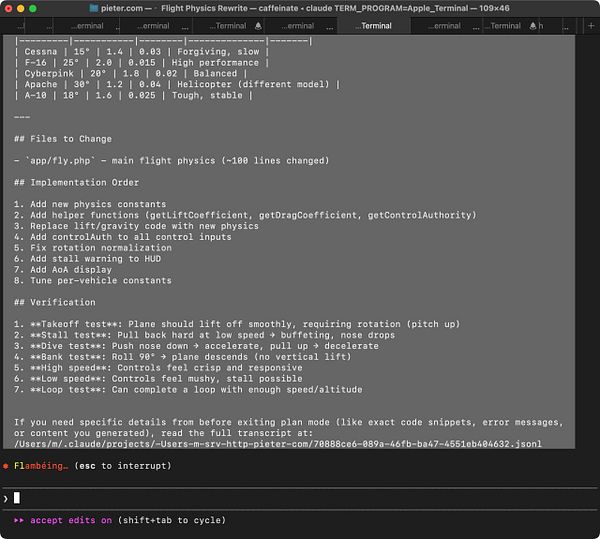Click the F-16 table row
The width and height of the screenshot is (600, 539).
(x=142, y=63)
